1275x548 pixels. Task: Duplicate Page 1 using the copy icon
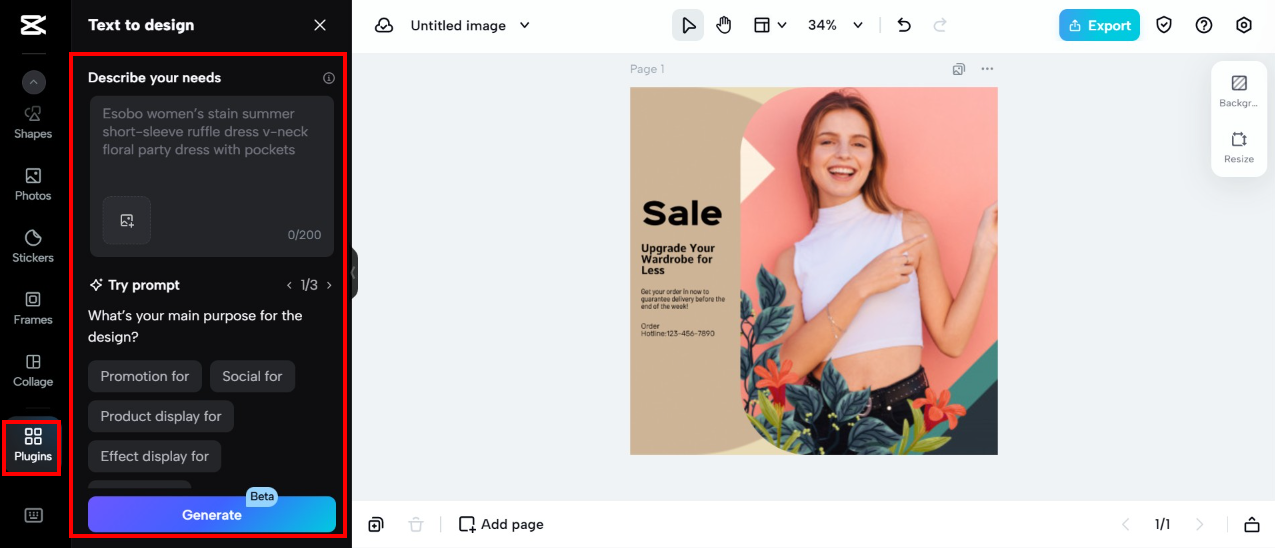[959, 69]
